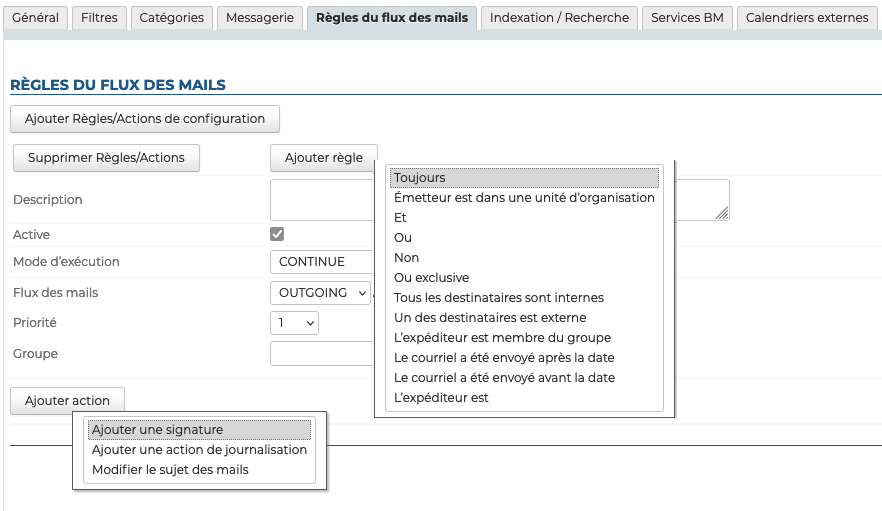
Task: Toggle the Active checkbox
Action: [277, 234]
